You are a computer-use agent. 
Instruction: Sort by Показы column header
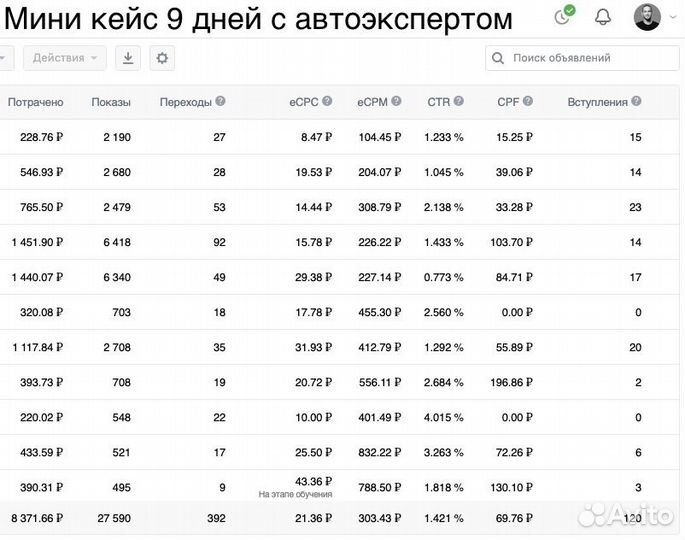coord(111,102)
